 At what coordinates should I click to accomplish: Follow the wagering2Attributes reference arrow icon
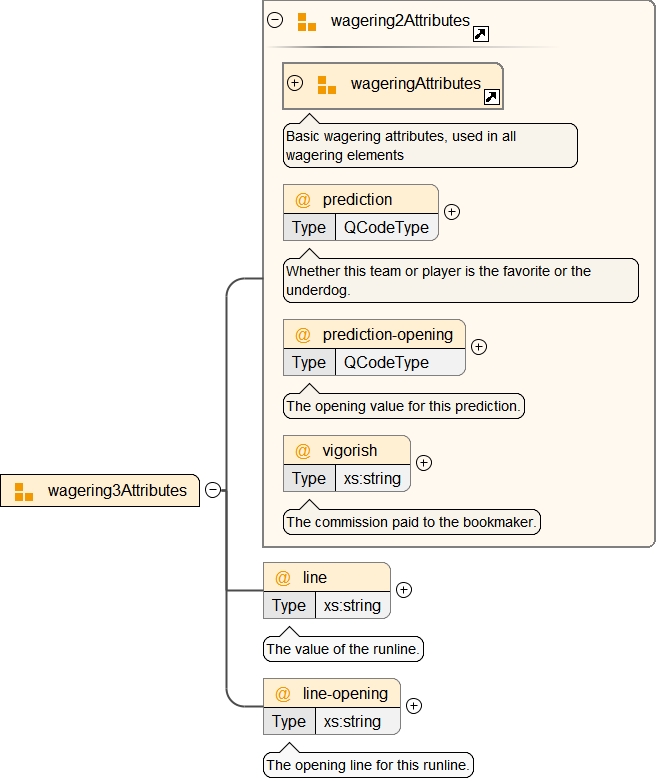tap(480, 34)
